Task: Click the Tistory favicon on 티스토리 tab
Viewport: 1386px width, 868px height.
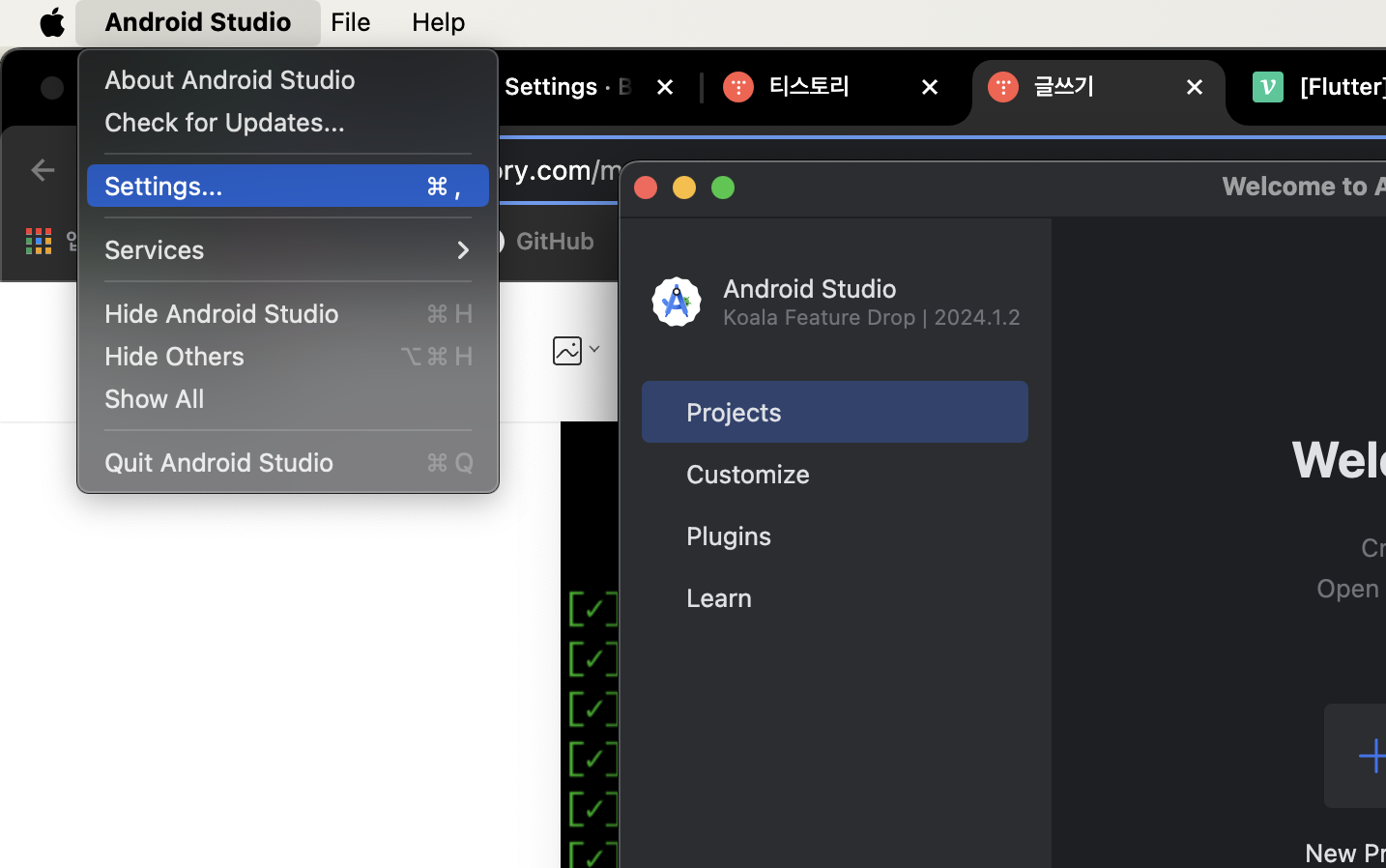Action: click(738, 87)
